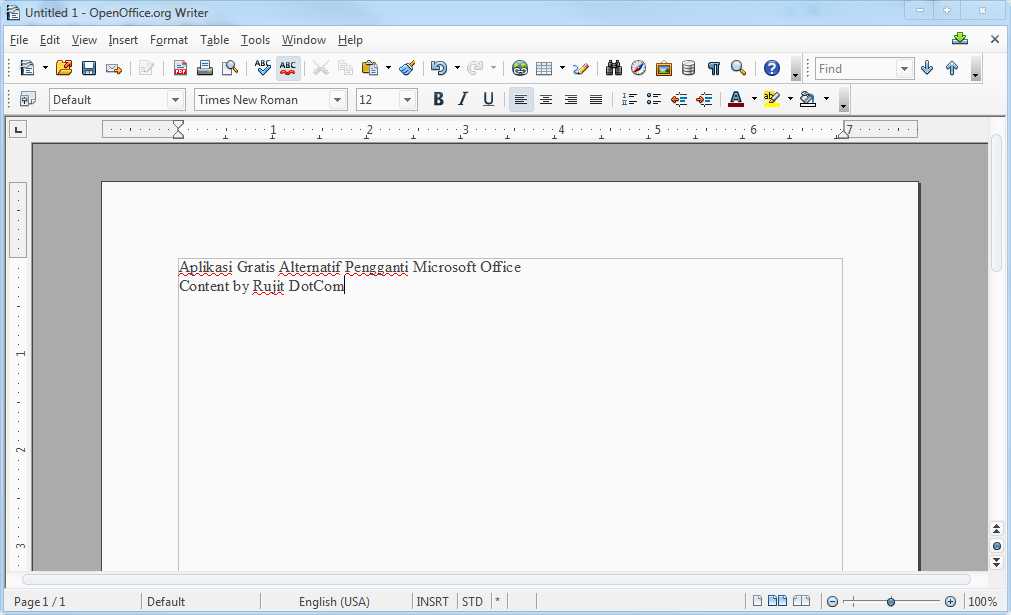Screen dimensions: 1011x615
Task: Open a file with the Open icon
Action: tap(64, 68)
